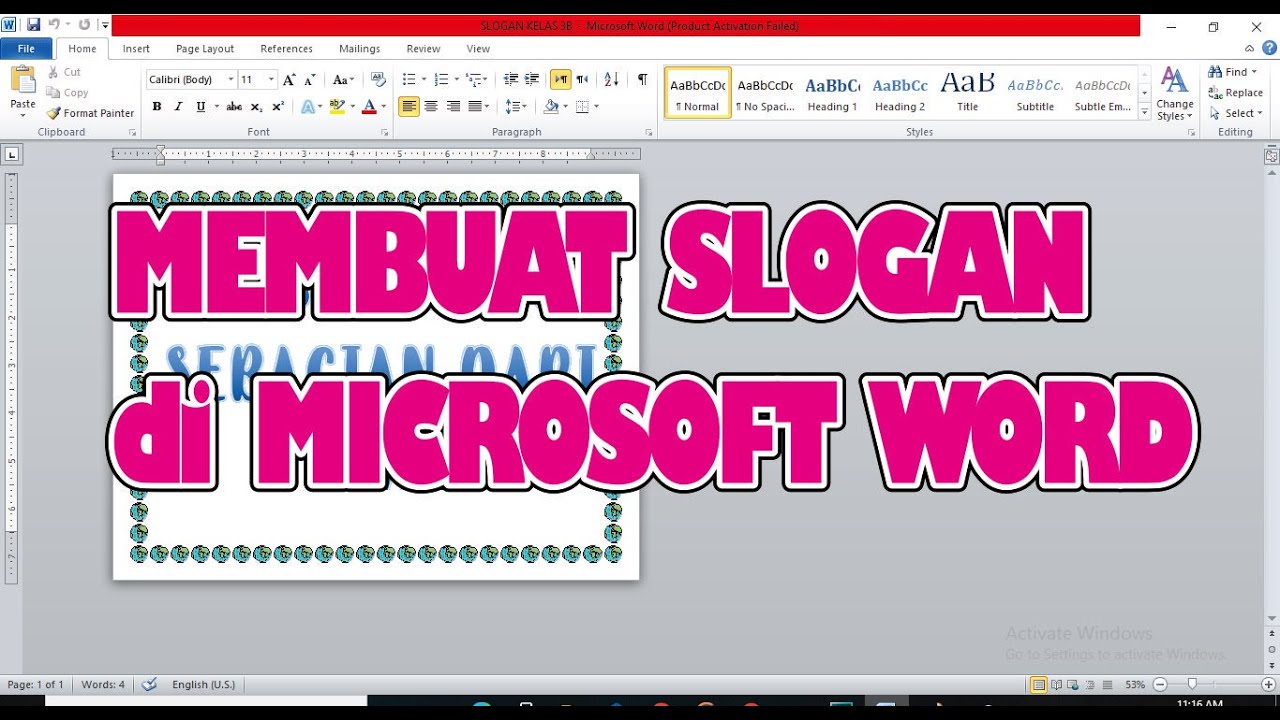The image size is (1280, 720).
Task: Toggle Italic formatting
Action: pos(178,106)
